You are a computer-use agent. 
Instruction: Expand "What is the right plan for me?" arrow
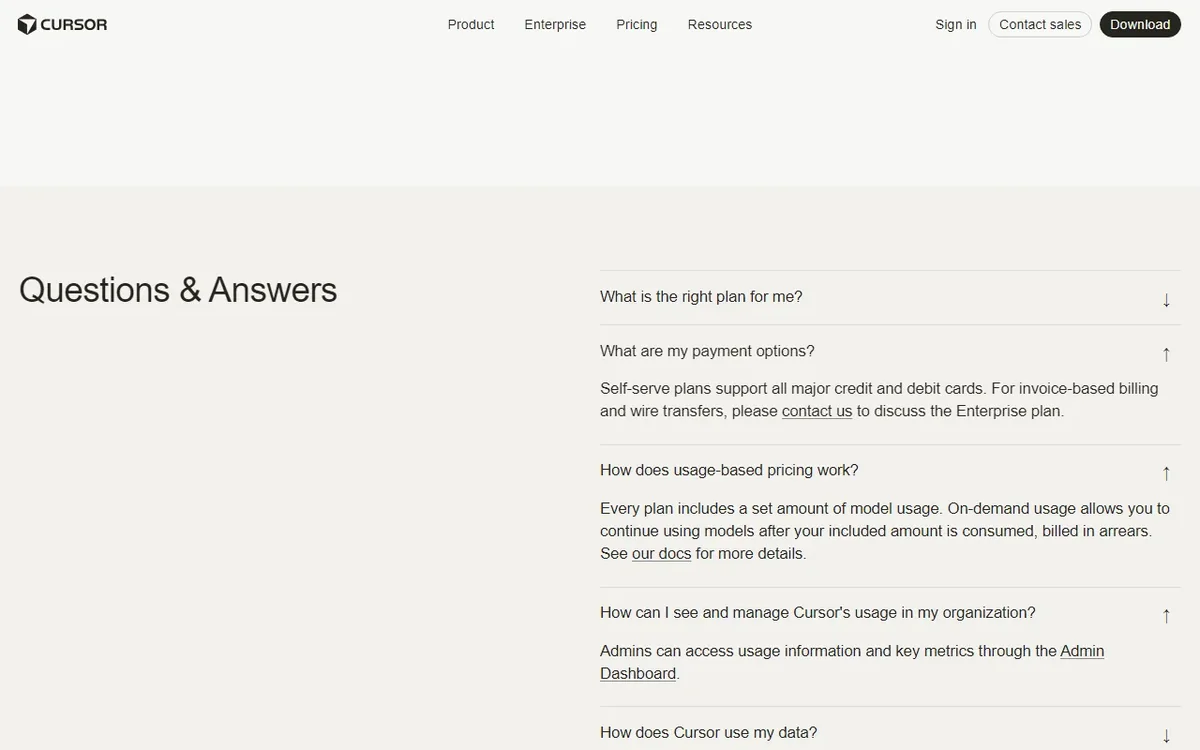(1166, 299)
